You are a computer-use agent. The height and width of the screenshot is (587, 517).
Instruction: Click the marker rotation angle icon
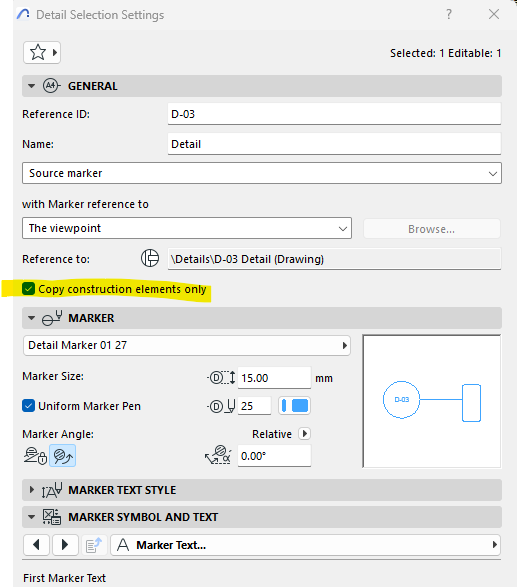tap(218, 455)
